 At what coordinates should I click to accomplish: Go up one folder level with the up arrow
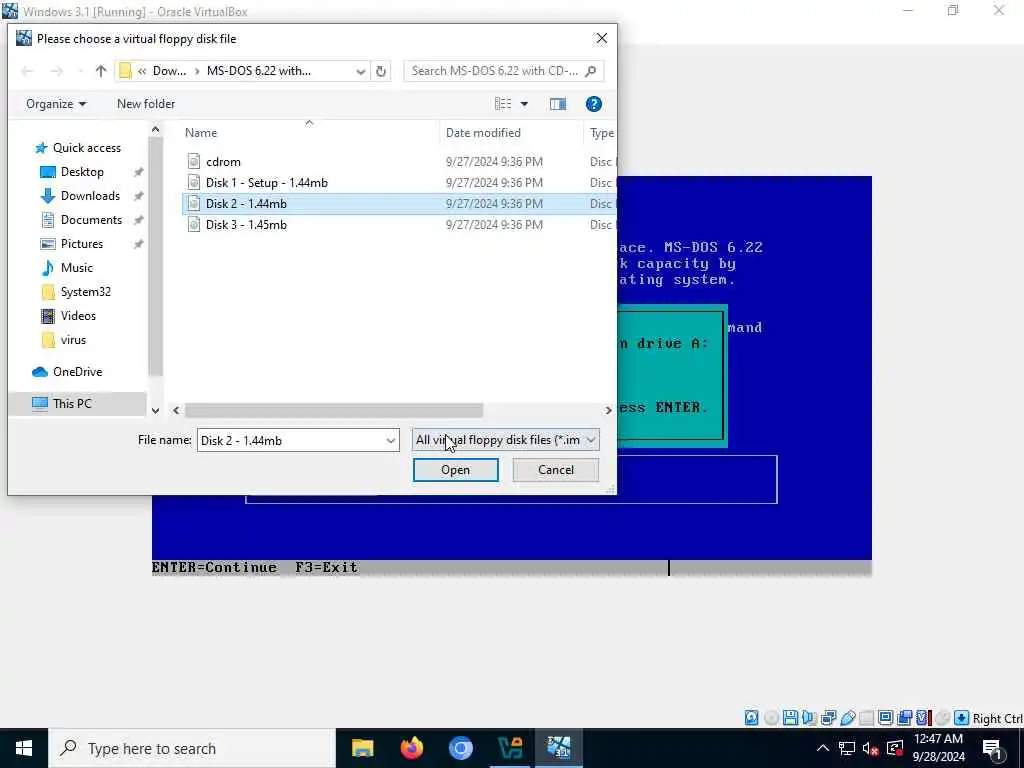101,71
